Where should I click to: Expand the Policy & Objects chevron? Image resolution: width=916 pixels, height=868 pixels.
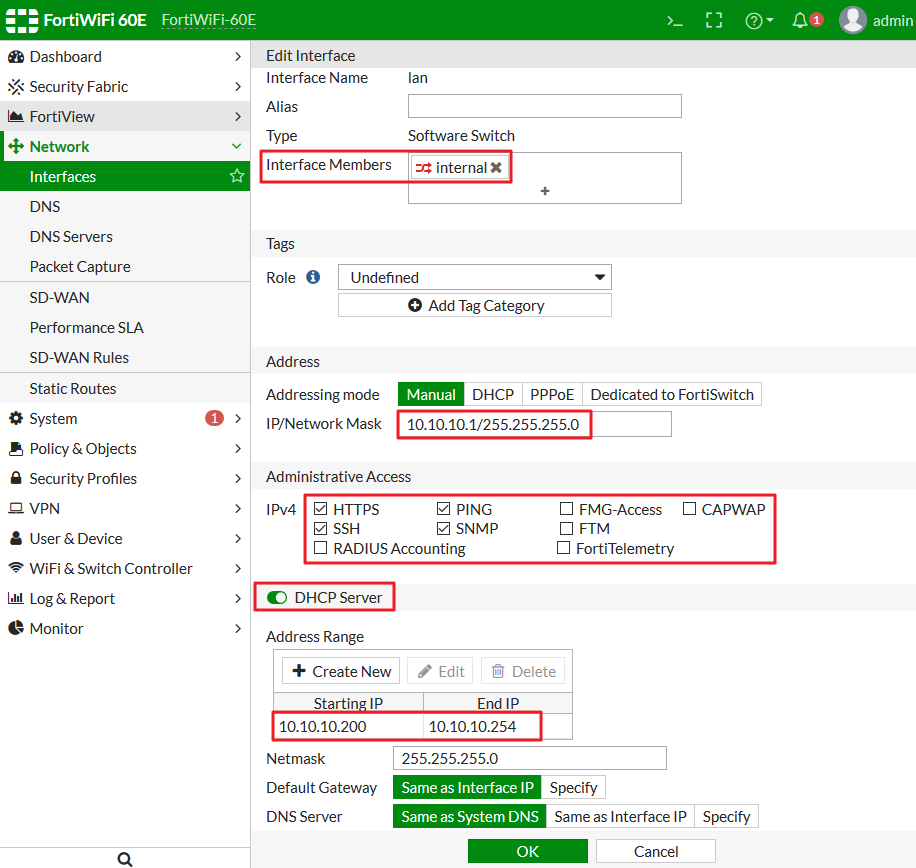(237, 449)
